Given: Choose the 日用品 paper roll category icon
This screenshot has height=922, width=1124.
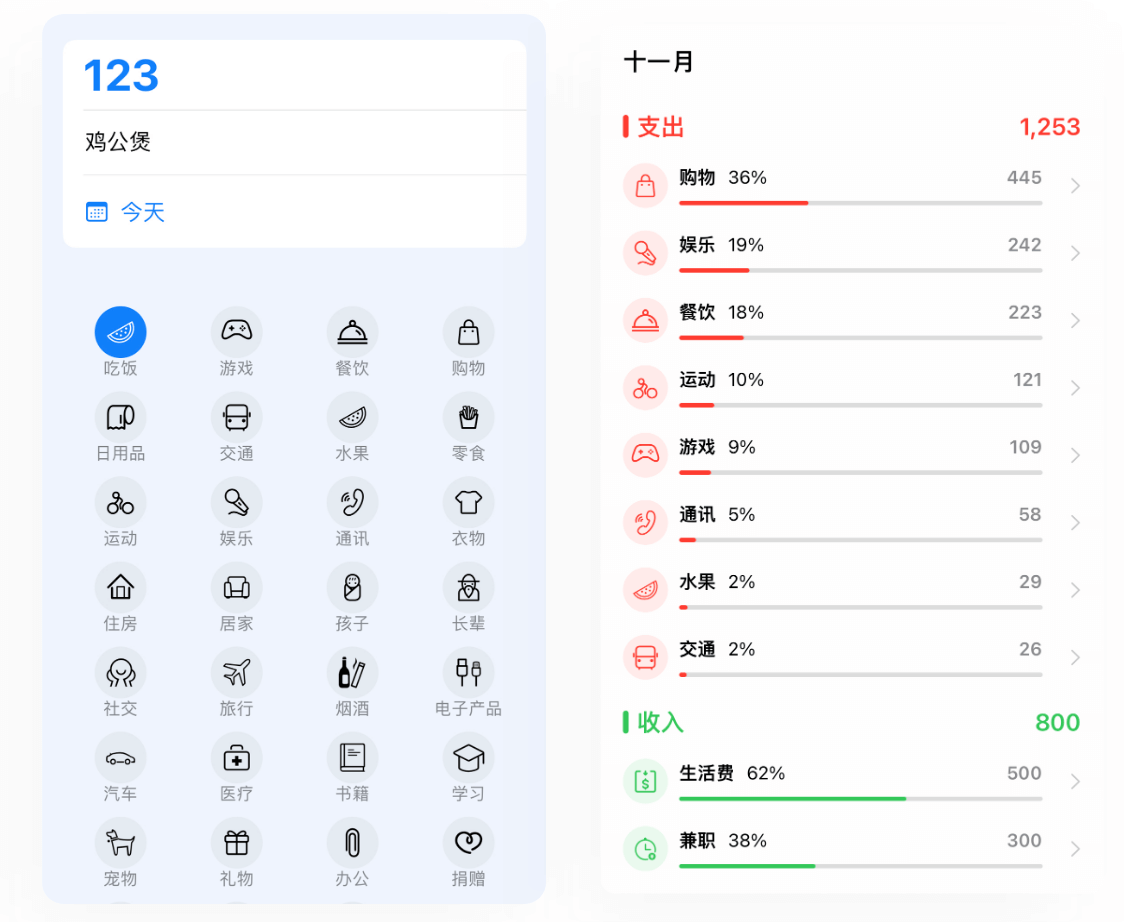Looking at the screenshot, I should (x=120, y=417).
